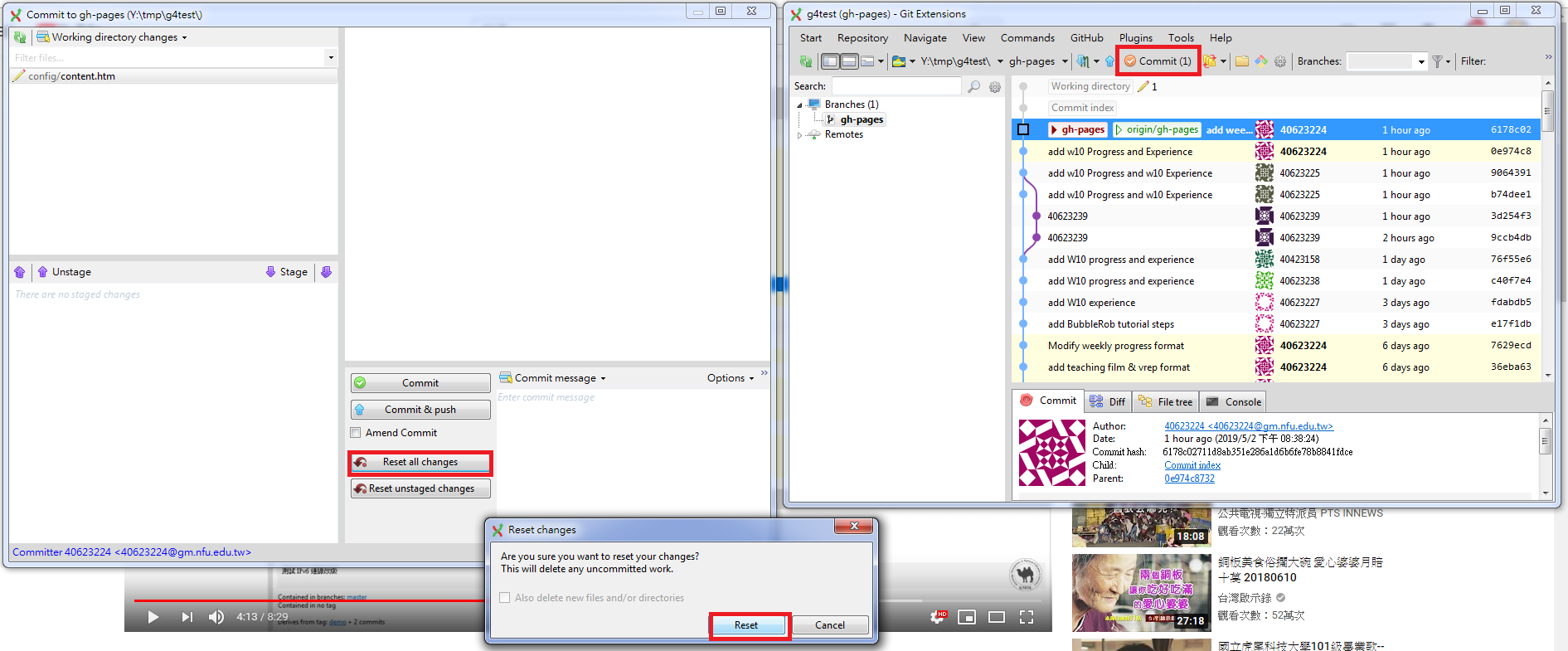The height and width of the screenshot is (651, 1568).
Task: Mute the video with the volume icon
Action: click(x=216, y=617)
